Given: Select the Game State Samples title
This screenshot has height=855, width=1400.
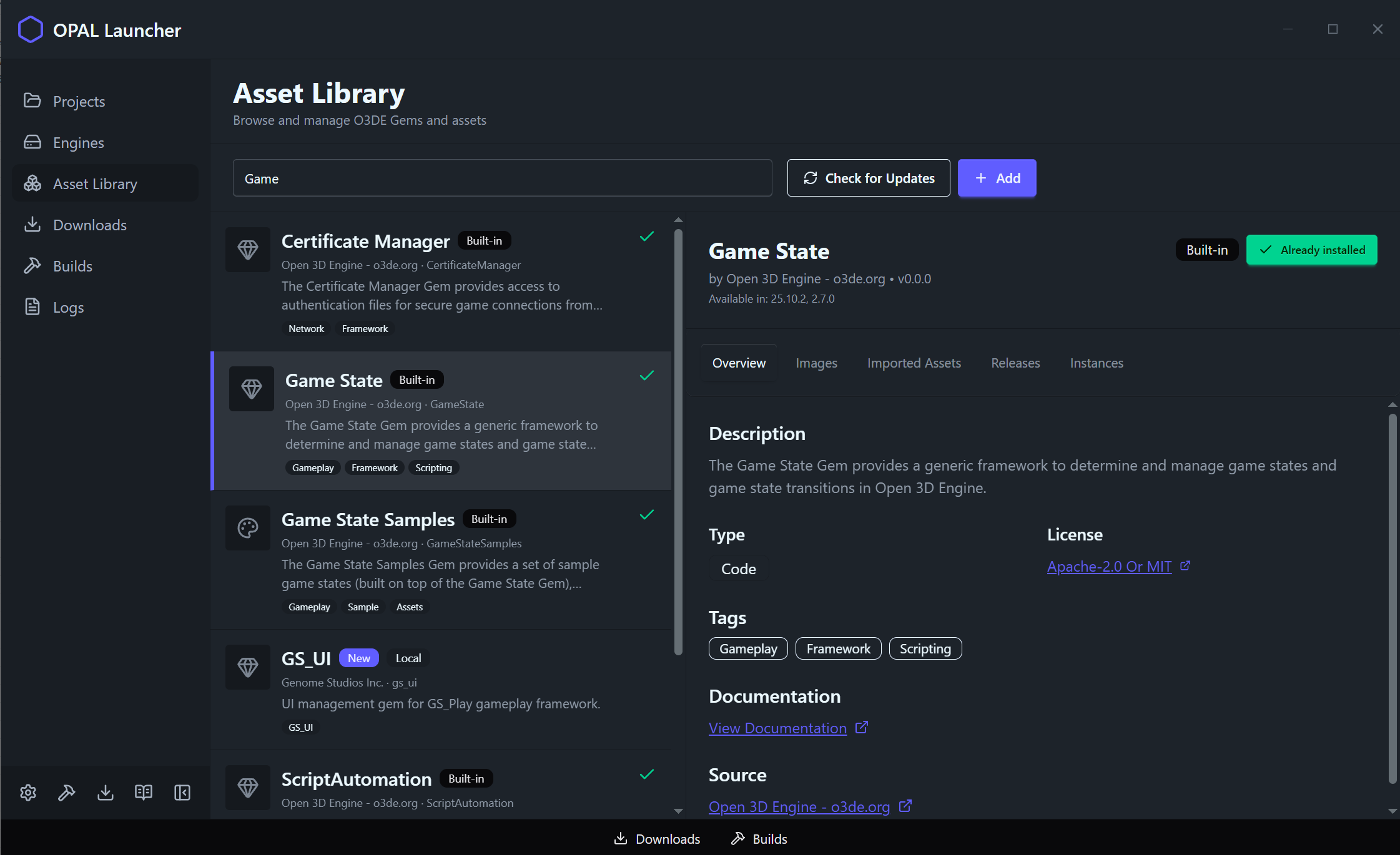Looking at the screenshot, I should pyautogui.click(x=368, y=520).
